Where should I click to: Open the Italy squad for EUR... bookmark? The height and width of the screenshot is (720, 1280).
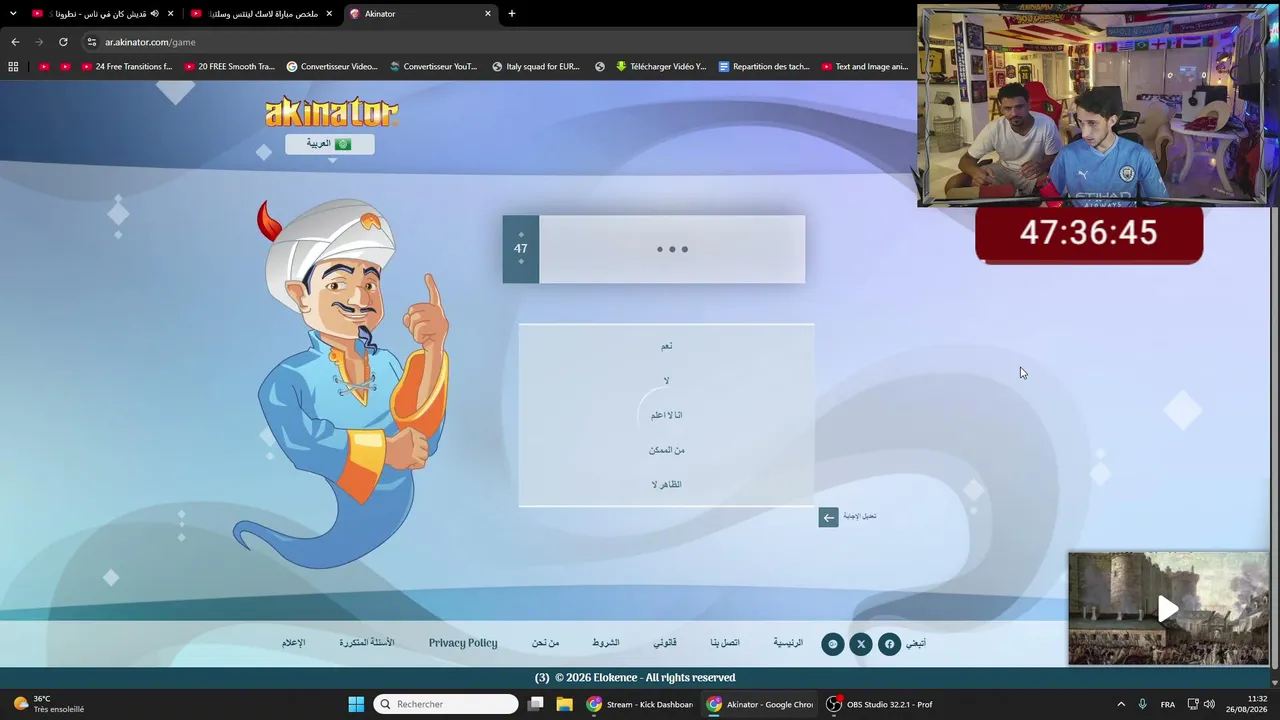pyautogui.click(x=536, y=67)
